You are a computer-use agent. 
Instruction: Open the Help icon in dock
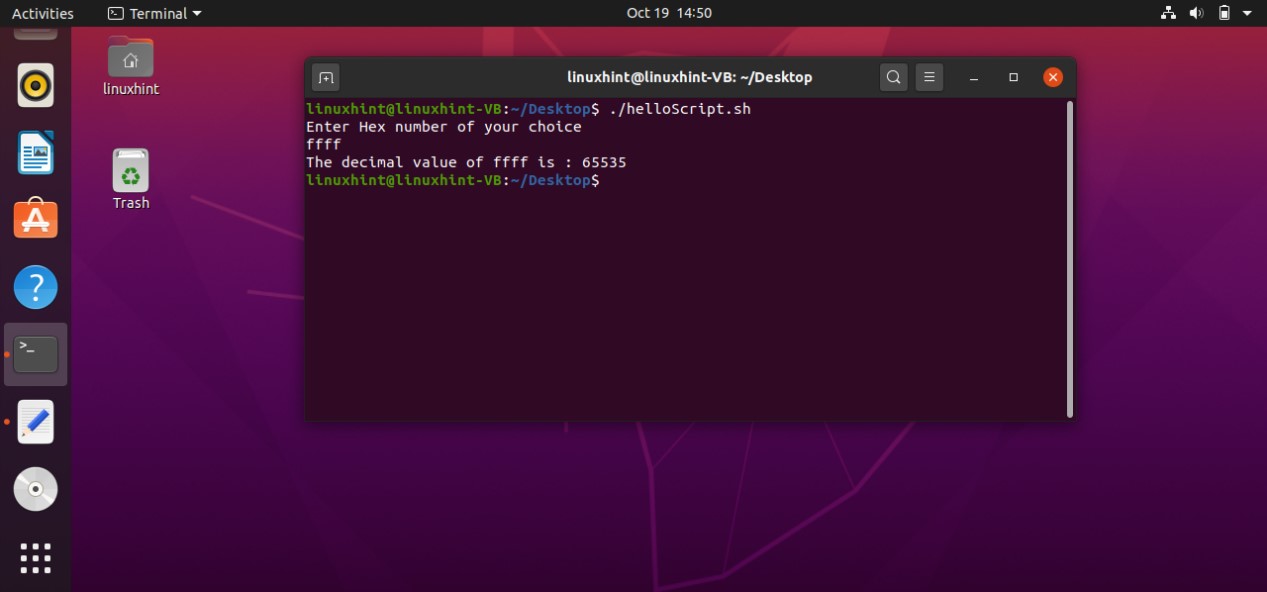(x=36, y=288)
